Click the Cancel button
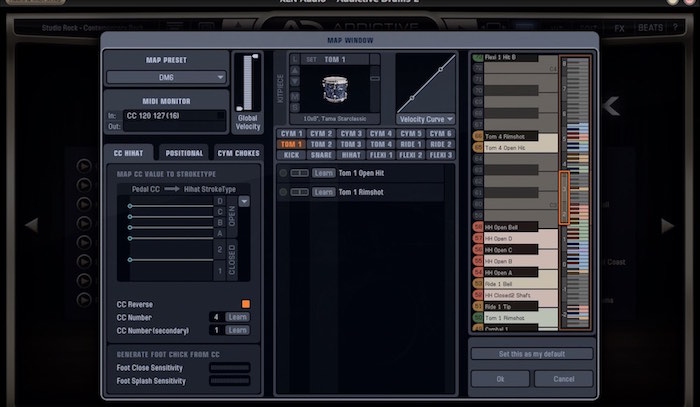The width and height of the screenshot is (700, 407). click(x=564, y=379)
